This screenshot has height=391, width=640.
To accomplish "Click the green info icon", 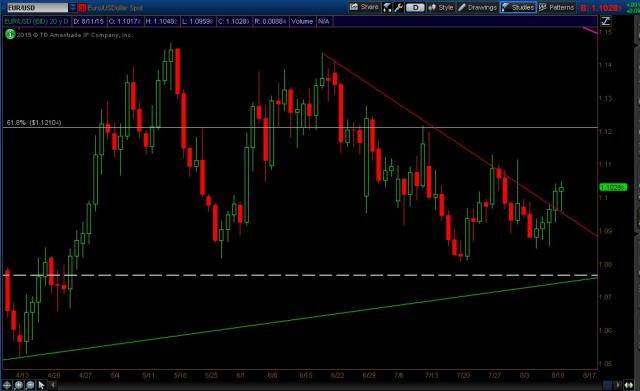I will click(x=10, y=35).
